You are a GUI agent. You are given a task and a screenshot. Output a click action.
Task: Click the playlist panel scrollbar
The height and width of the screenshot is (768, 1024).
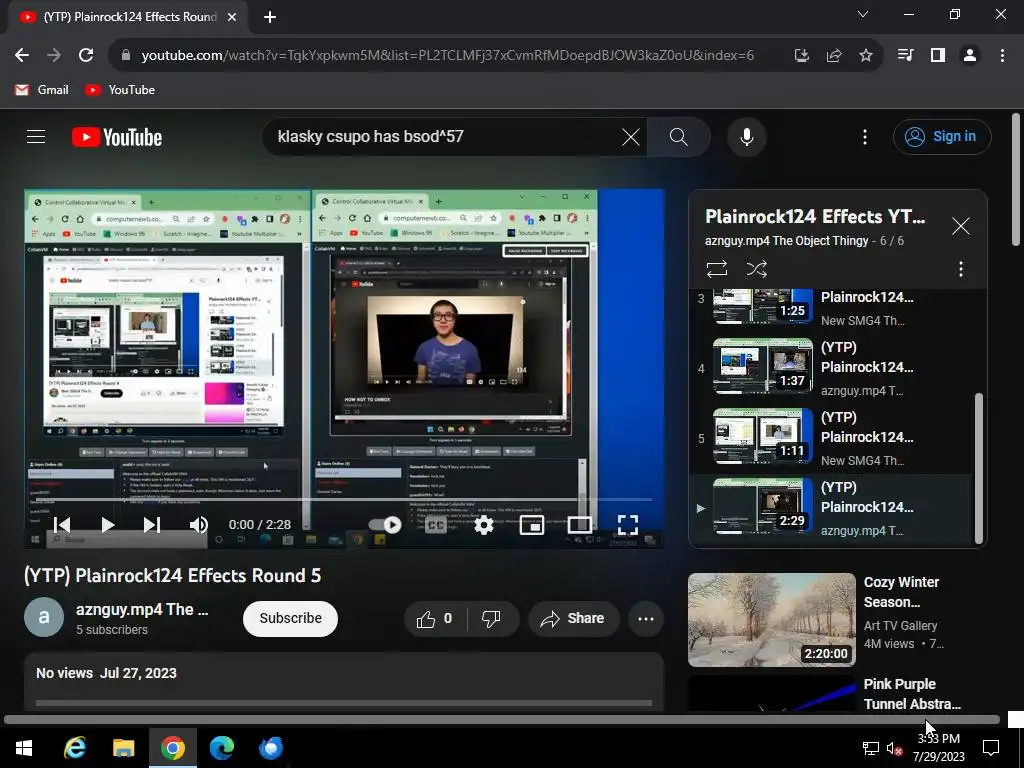coord(978,467)
